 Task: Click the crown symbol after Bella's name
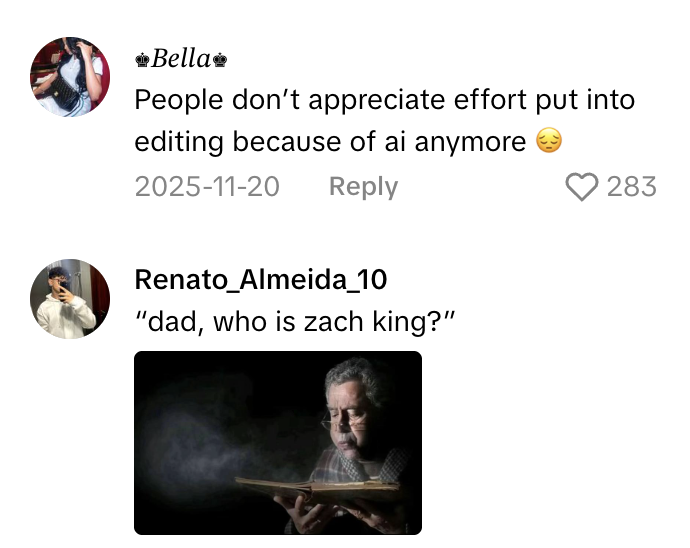click(x=220, y=60)
